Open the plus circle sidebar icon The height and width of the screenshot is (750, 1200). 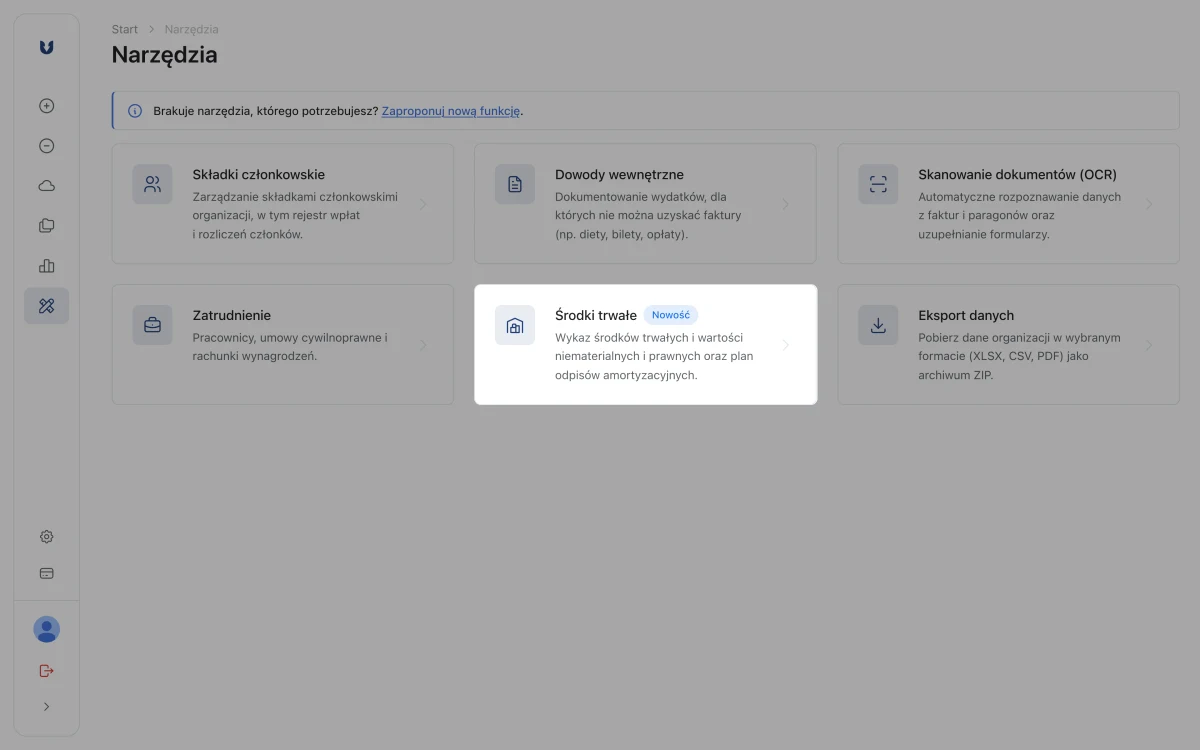(x=46, y=106)
